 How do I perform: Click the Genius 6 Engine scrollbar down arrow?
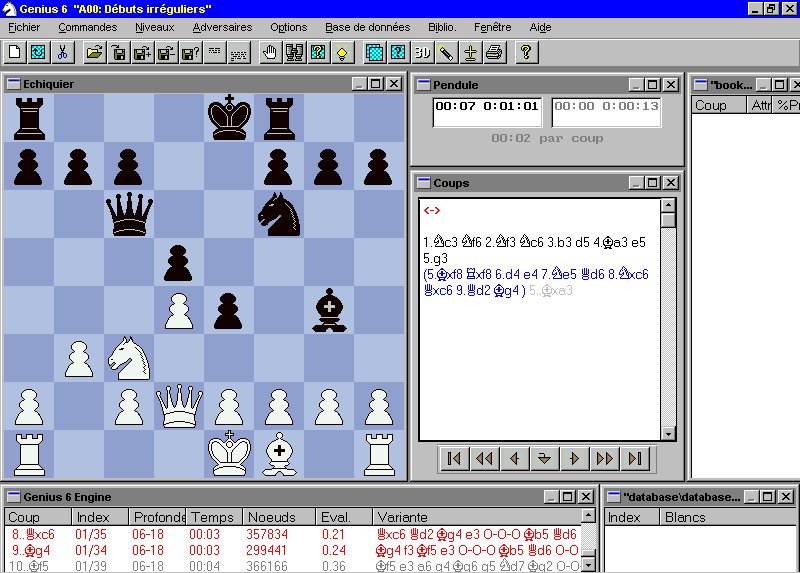click(588, 565)
